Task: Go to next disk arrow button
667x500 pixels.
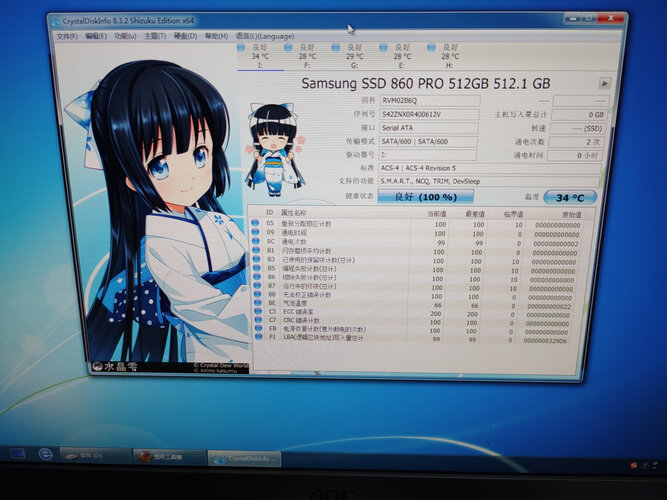Action: coord(604,83)
